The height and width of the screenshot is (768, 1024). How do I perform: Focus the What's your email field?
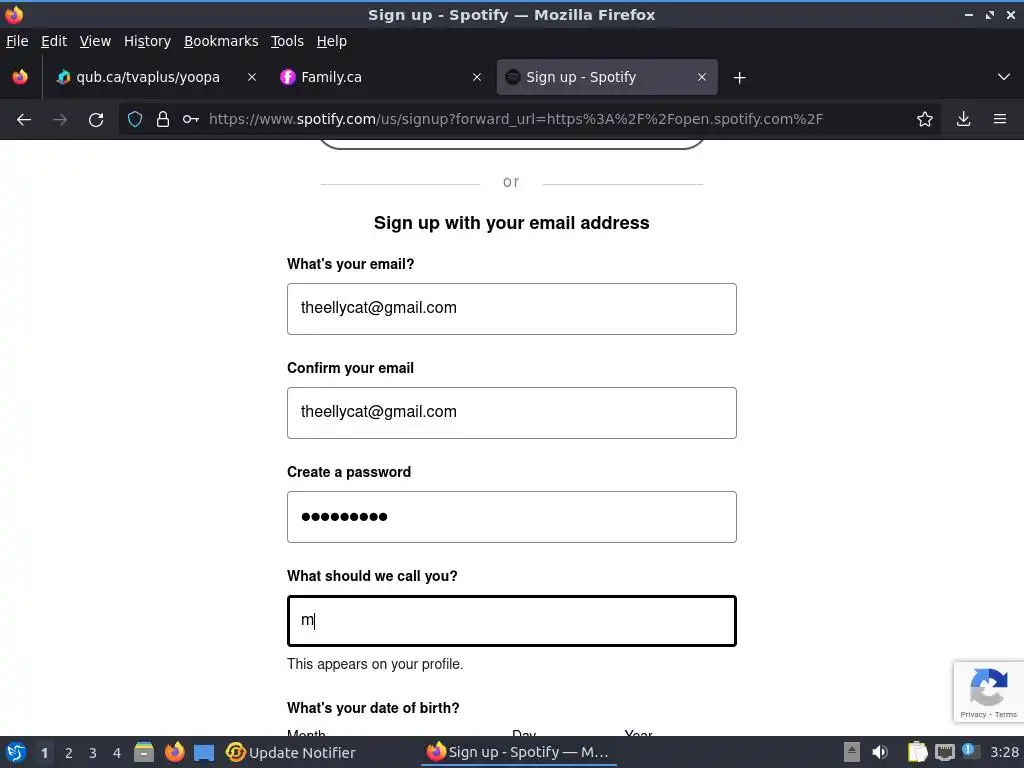pos(512,309)
